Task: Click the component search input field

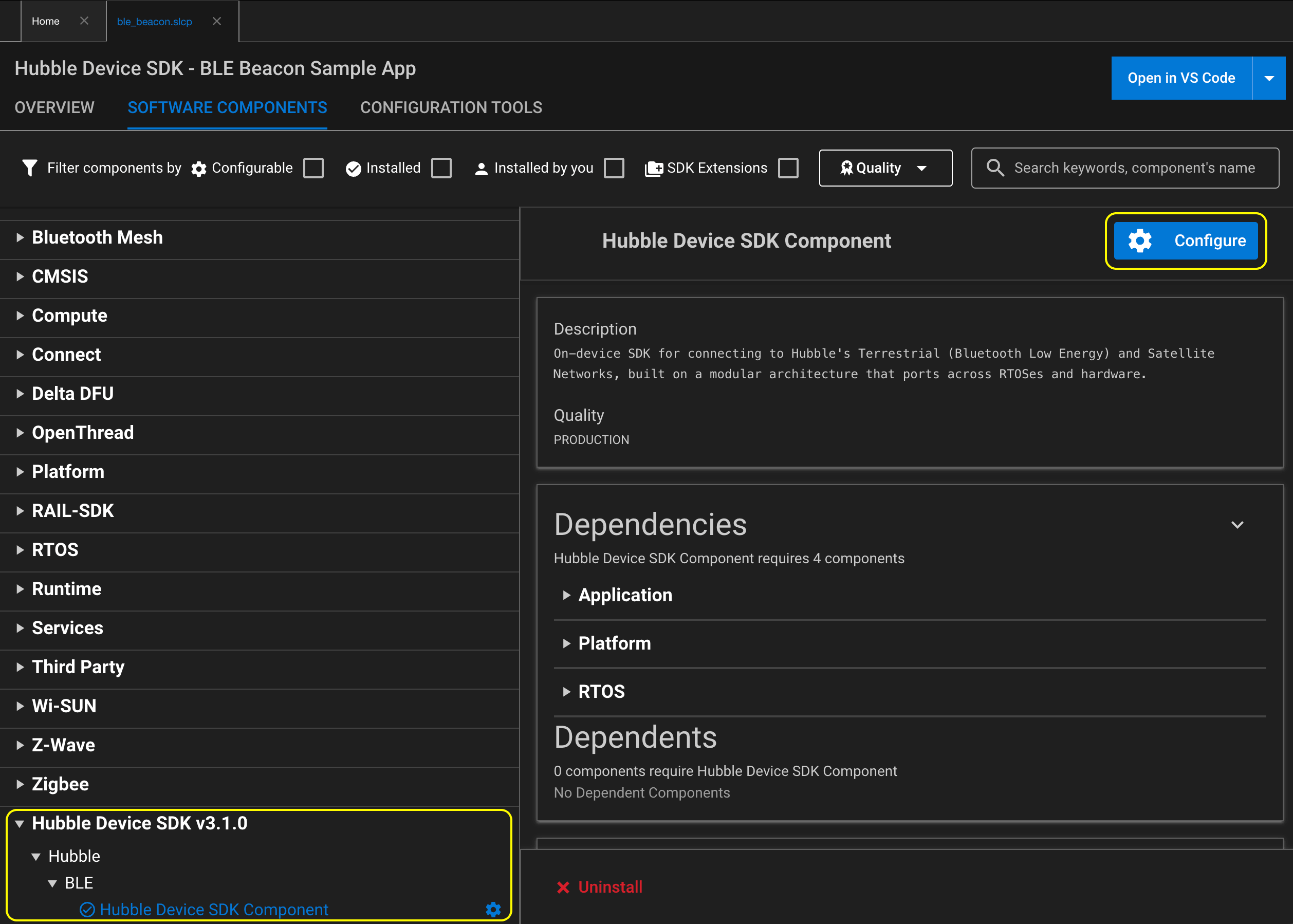Action: pos(1125,168)
